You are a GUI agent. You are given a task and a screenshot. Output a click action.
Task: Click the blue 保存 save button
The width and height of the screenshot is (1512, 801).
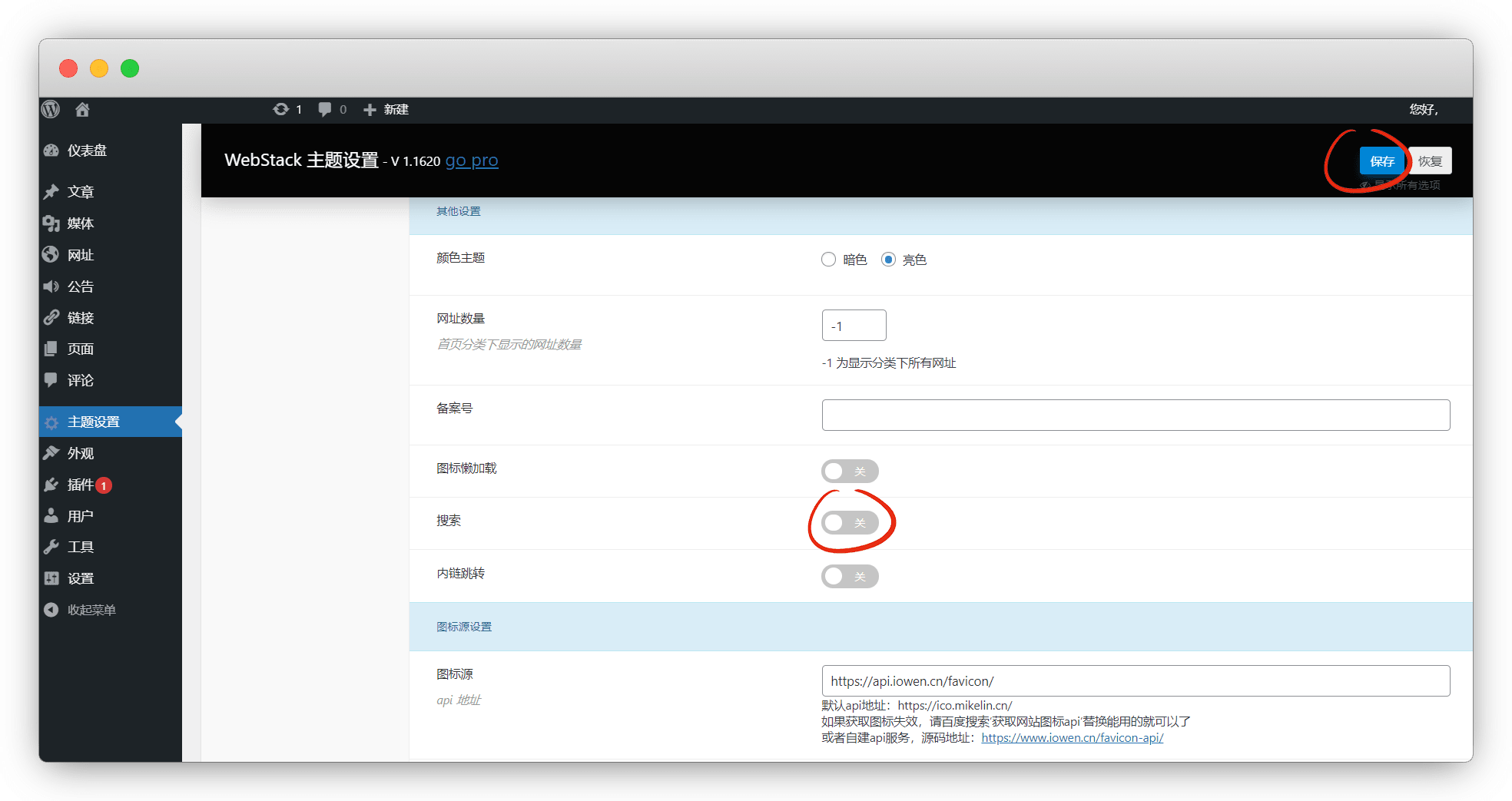[1381, 161]
